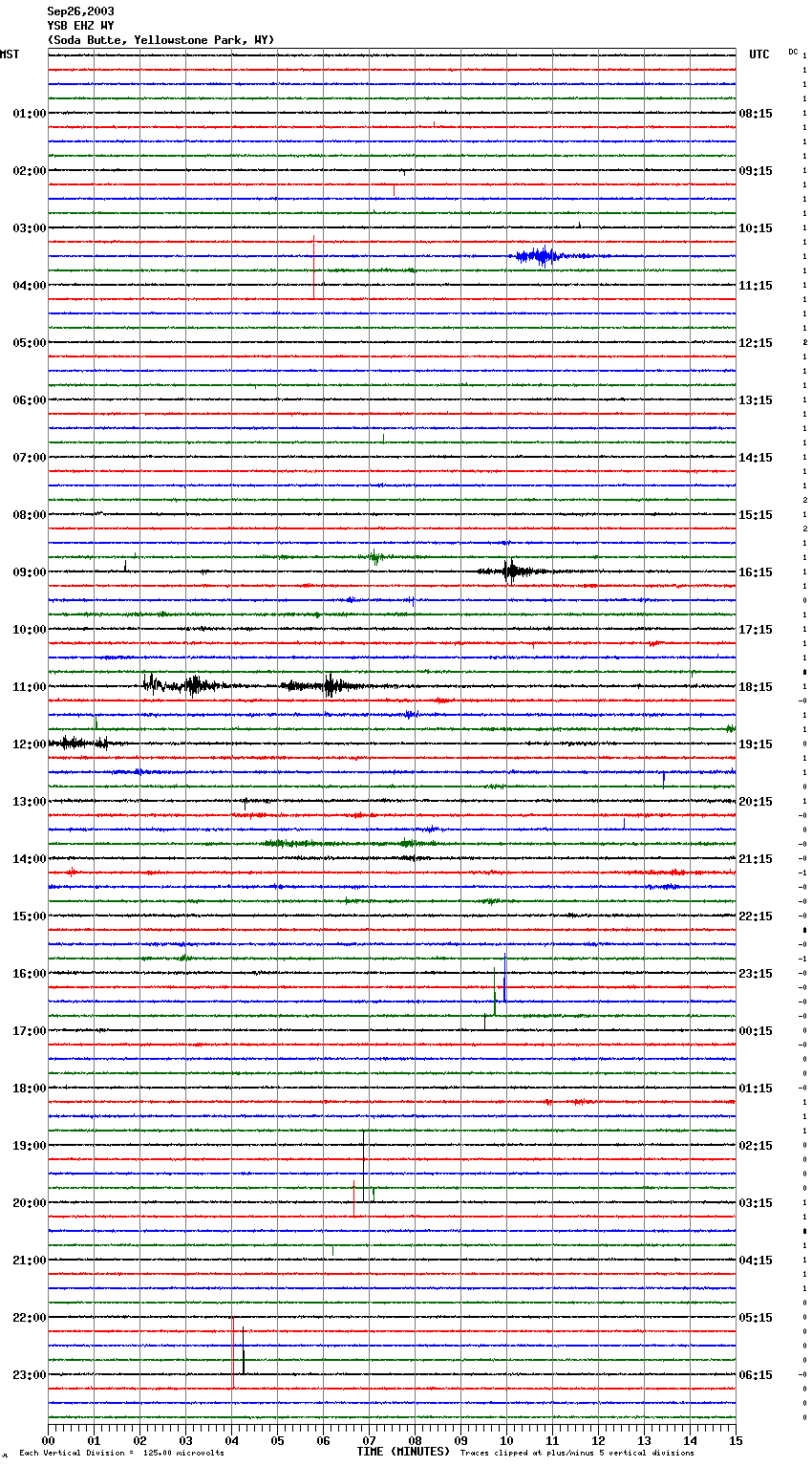Click minute 03 on the bottom axis
The image size is (812, 1466).
185,1440
